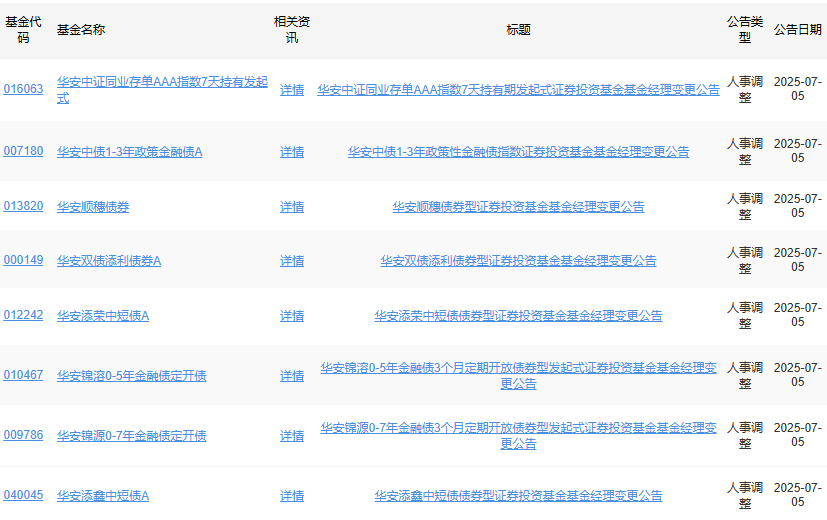Open fund name 华安中证同业存单AAA指数7天持有发起式
This screenshot has width=827, height=520.
tap(162, 90)
